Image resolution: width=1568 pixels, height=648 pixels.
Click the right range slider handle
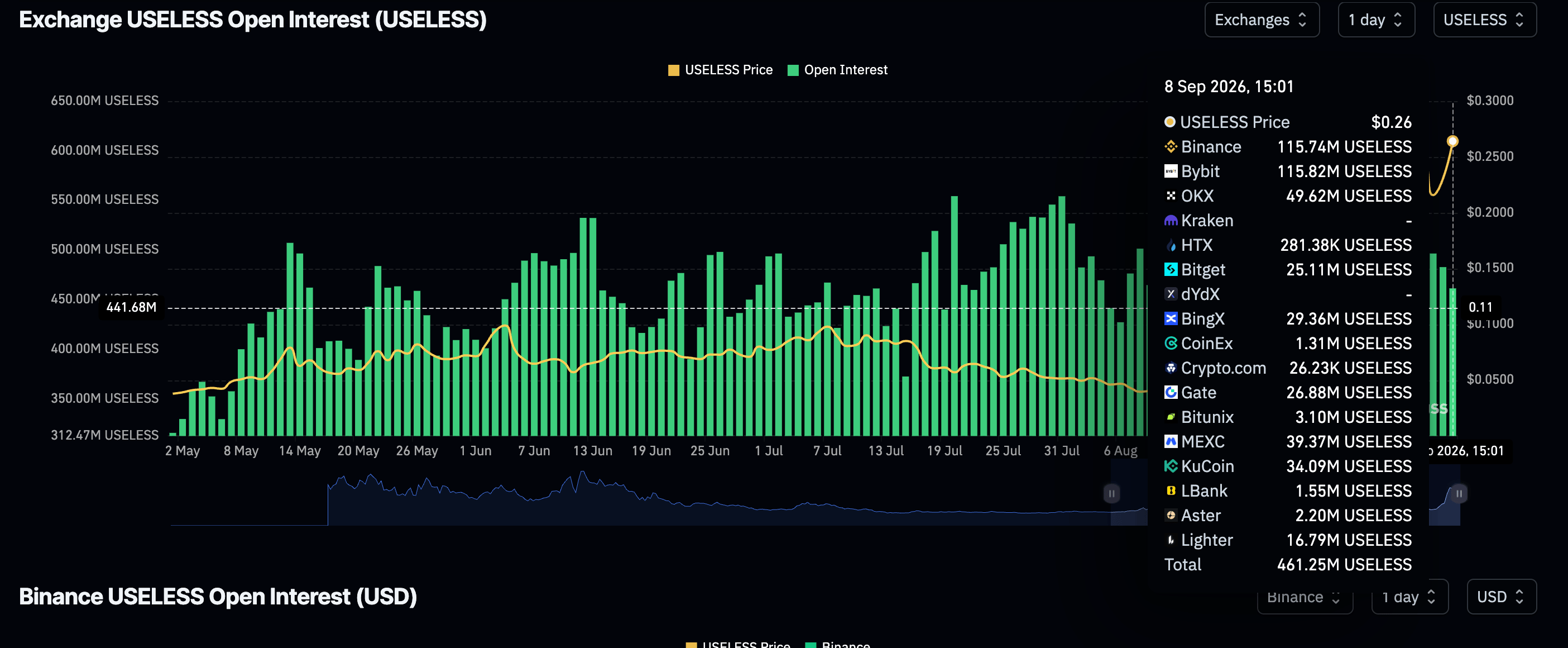click(1459, 493)
